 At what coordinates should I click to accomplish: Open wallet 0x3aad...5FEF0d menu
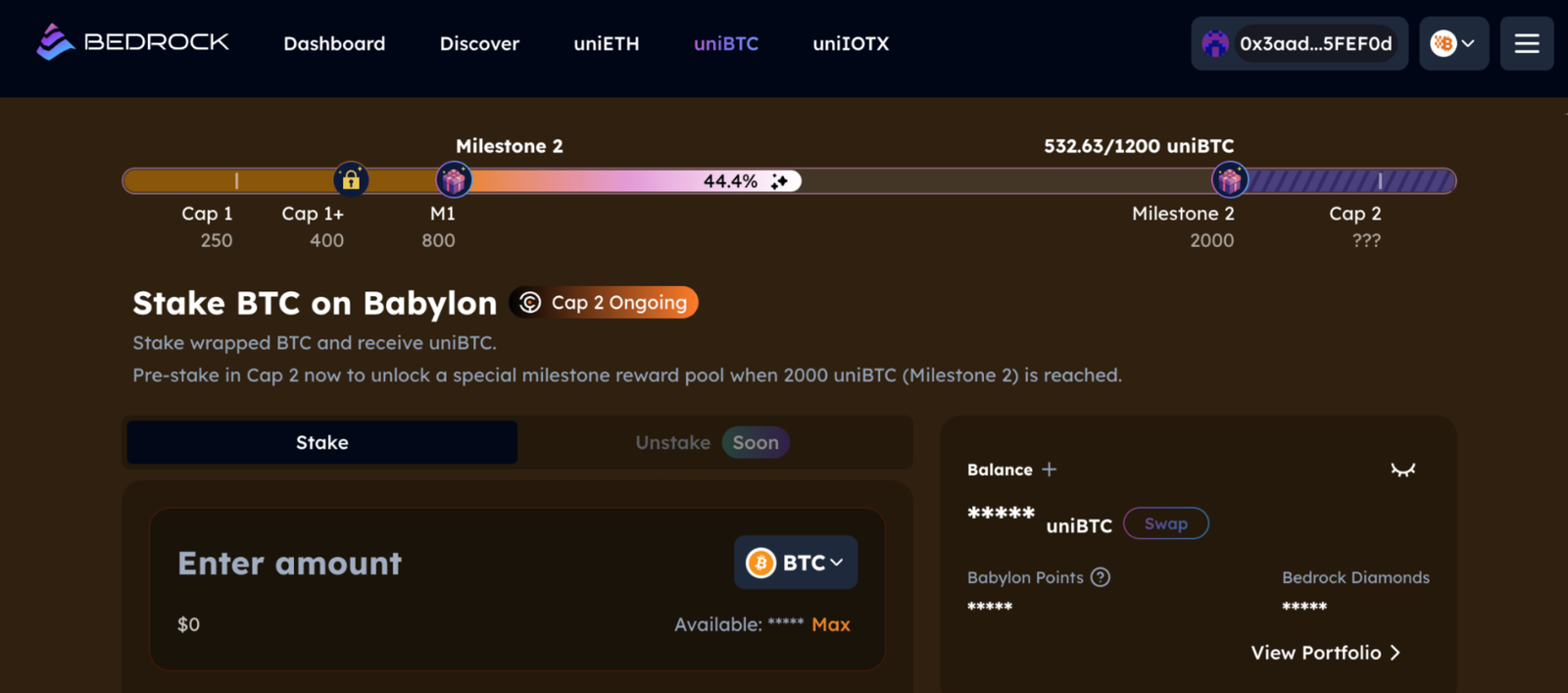[x=1299, y=43]
